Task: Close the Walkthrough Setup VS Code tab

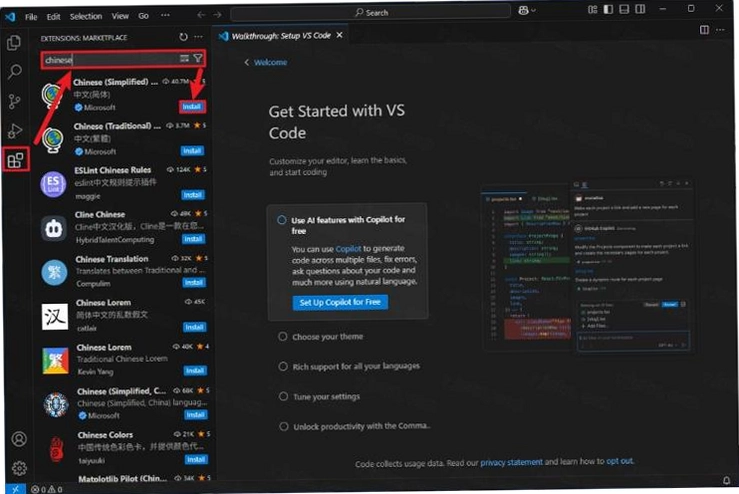Action: point(339,35)
